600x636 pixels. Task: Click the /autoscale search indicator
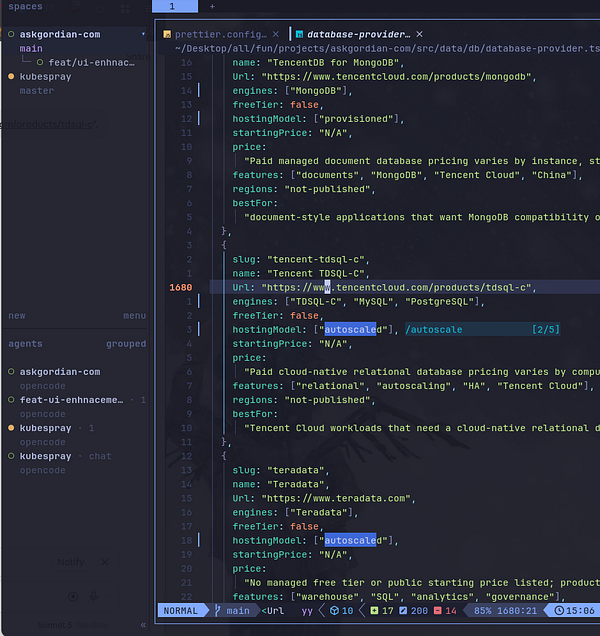click(434, 330)
